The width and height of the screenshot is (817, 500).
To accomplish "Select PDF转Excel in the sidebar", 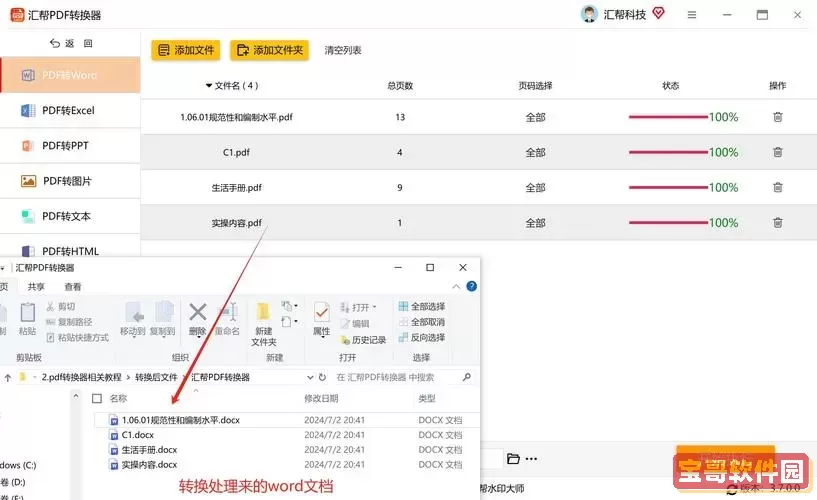I will pyautogui.click(x=70, y=110).
